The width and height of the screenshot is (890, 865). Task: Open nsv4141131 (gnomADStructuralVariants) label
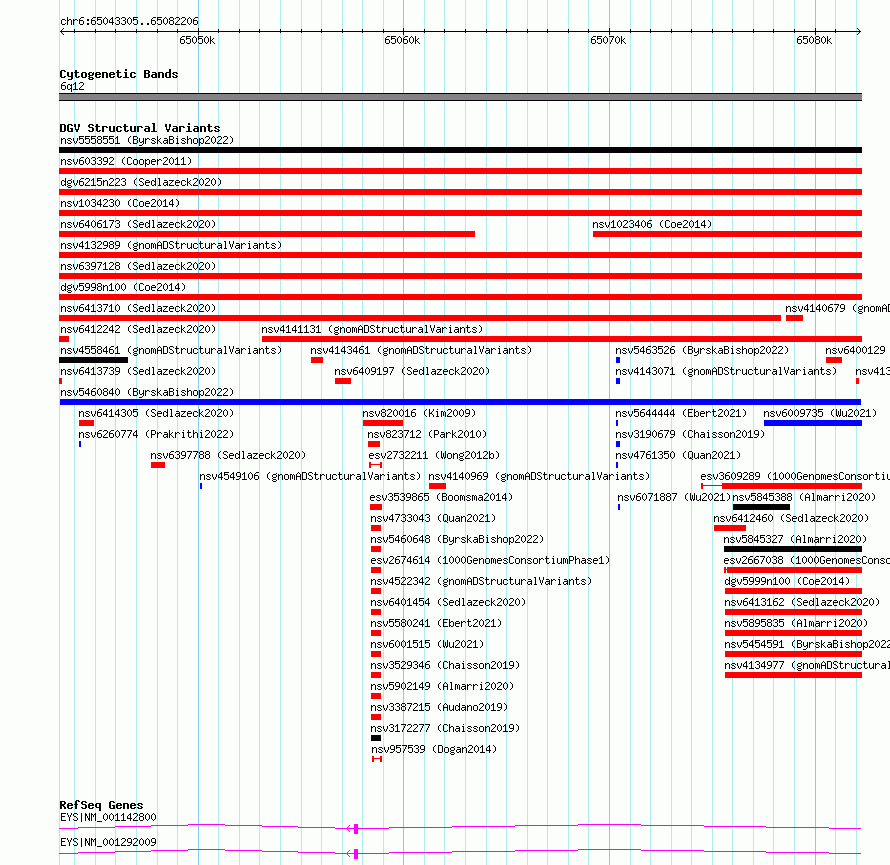tap(372, 329)
